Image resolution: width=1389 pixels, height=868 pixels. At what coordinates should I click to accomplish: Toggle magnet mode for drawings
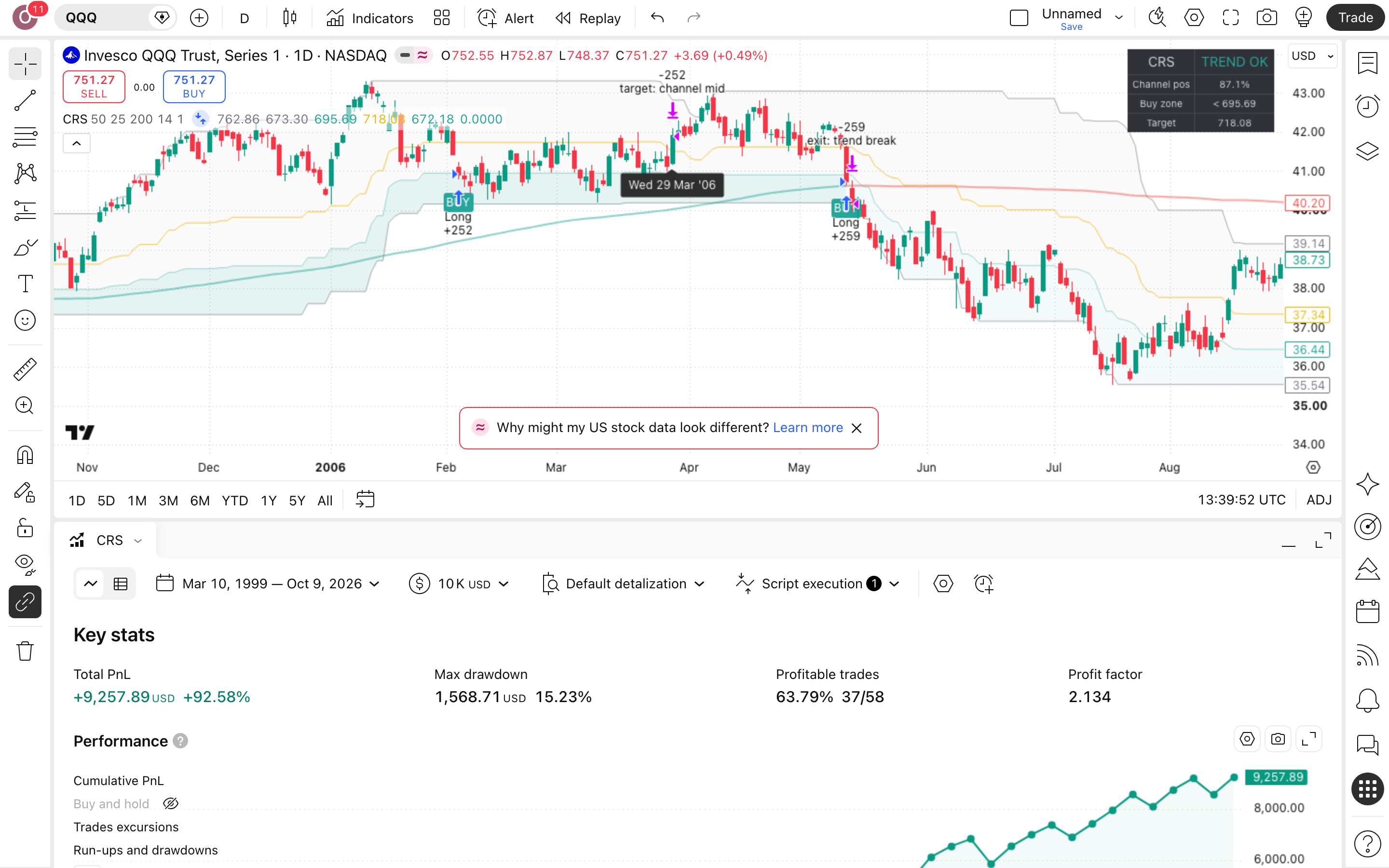pyautogui.click(x=25, y=455)
